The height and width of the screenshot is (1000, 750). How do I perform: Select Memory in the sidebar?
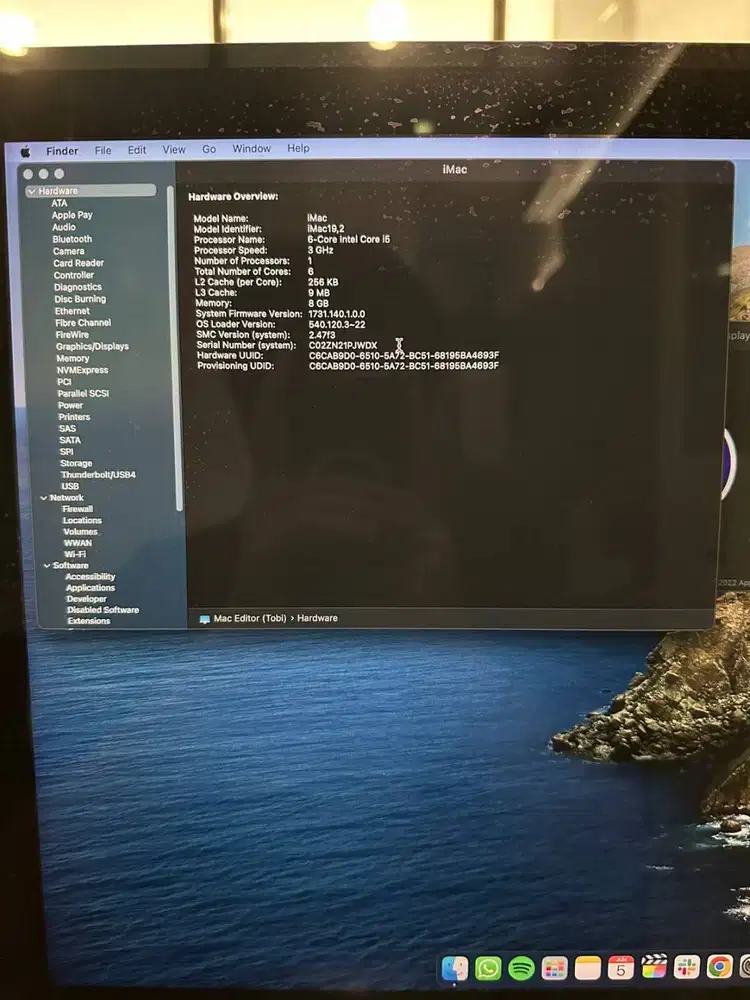tap(73, 358)
